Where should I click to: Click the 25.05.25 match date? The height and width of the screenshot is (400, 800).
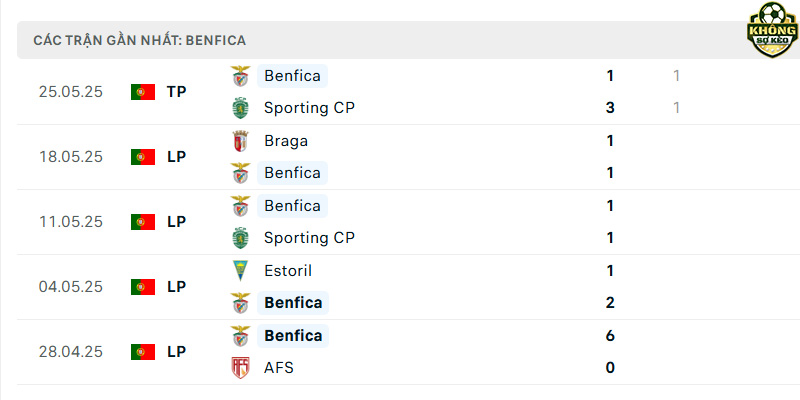tap(71, 92)
